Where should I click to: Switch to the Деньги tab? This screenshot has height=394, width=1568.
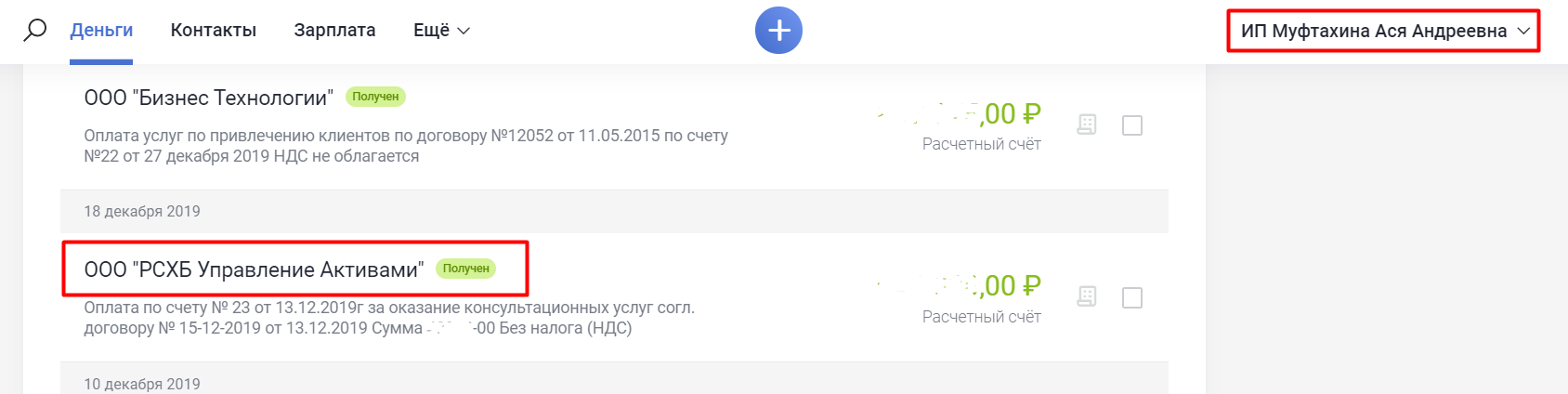click(101, 31)
